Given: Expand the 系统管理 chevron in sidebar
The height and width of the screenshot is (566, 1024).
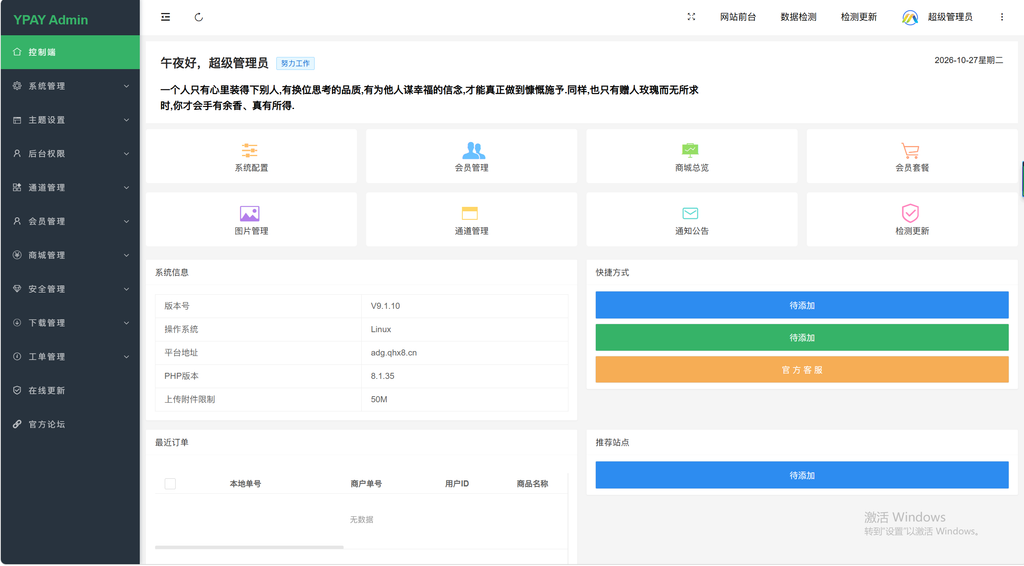Looking at the screenshot, I should (126, 86).
